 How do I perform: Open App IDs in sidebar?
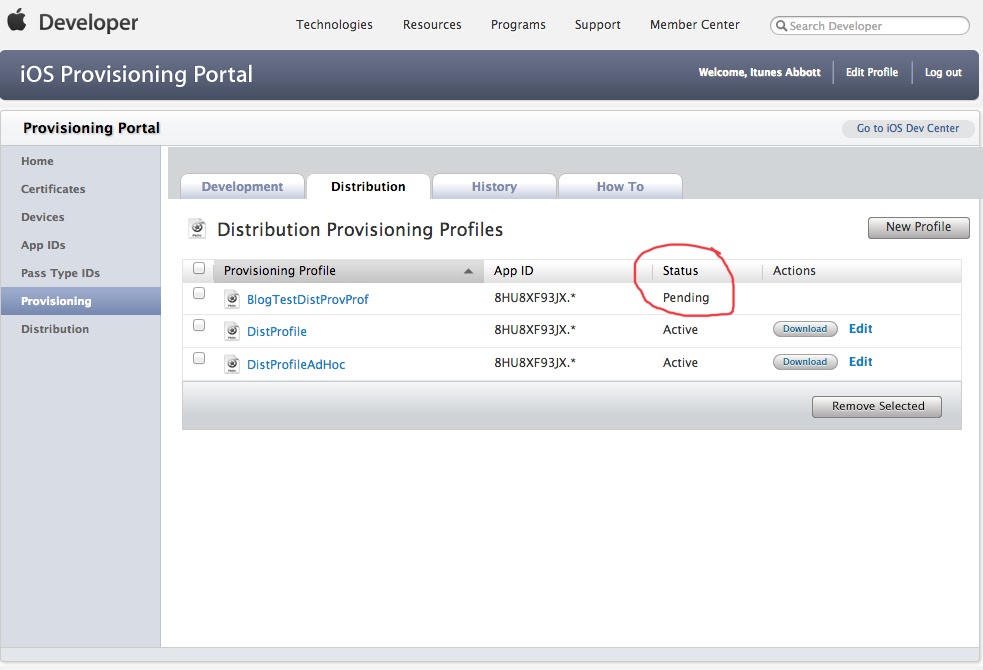point(43,245)
